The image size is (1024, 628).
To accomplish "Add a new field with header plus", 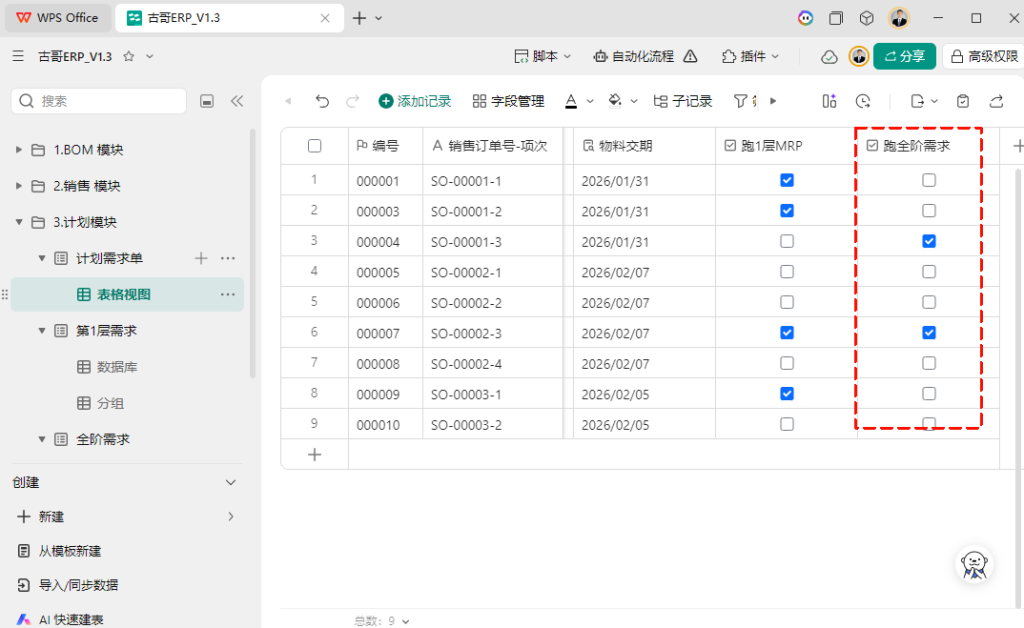I will (1017, 146).
